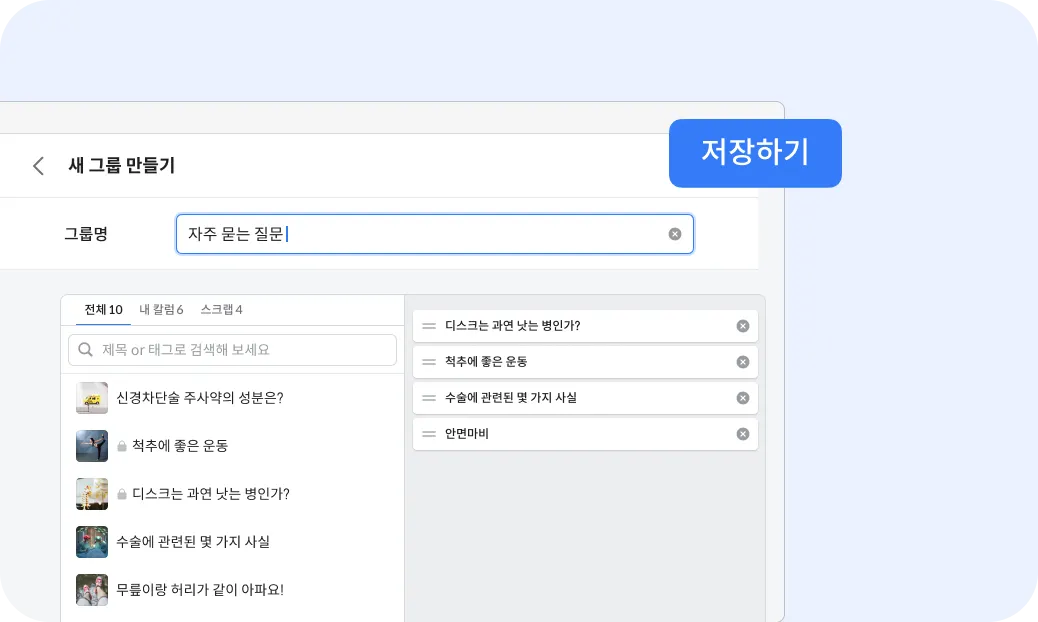1038x622 pixels.
Task: Select 신경차단술 주사약의 성분은? thumbnail
Action: point(92,398)
